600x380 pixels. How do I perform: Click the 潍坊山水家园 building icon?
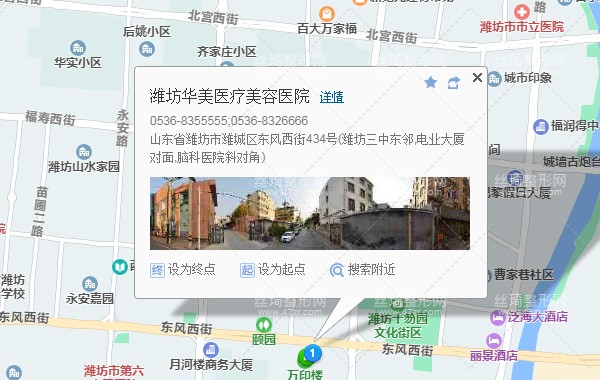84,152
